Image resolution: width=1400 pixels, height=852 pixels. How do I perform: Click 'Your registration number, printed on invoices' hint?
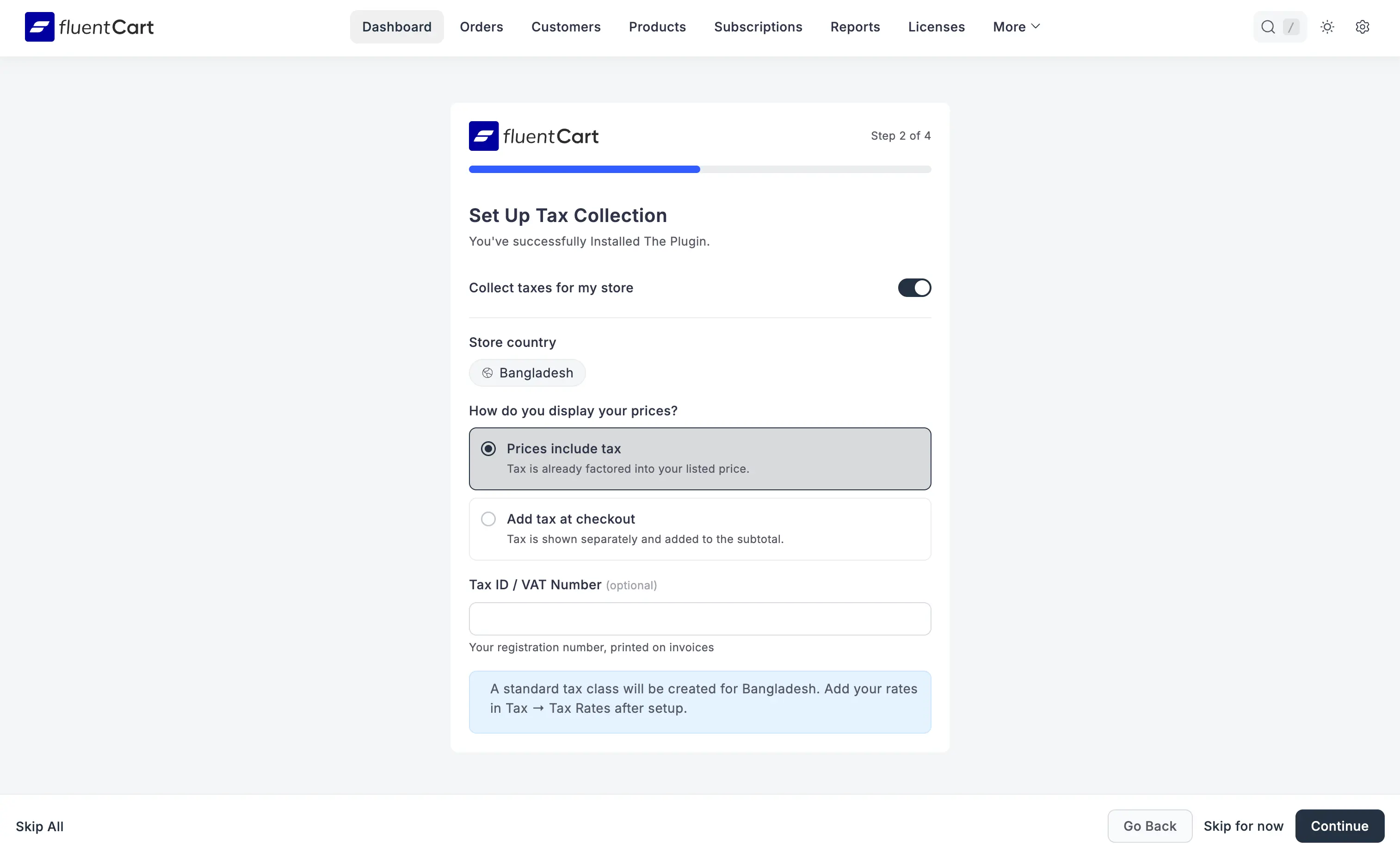(x=591, y=648)
